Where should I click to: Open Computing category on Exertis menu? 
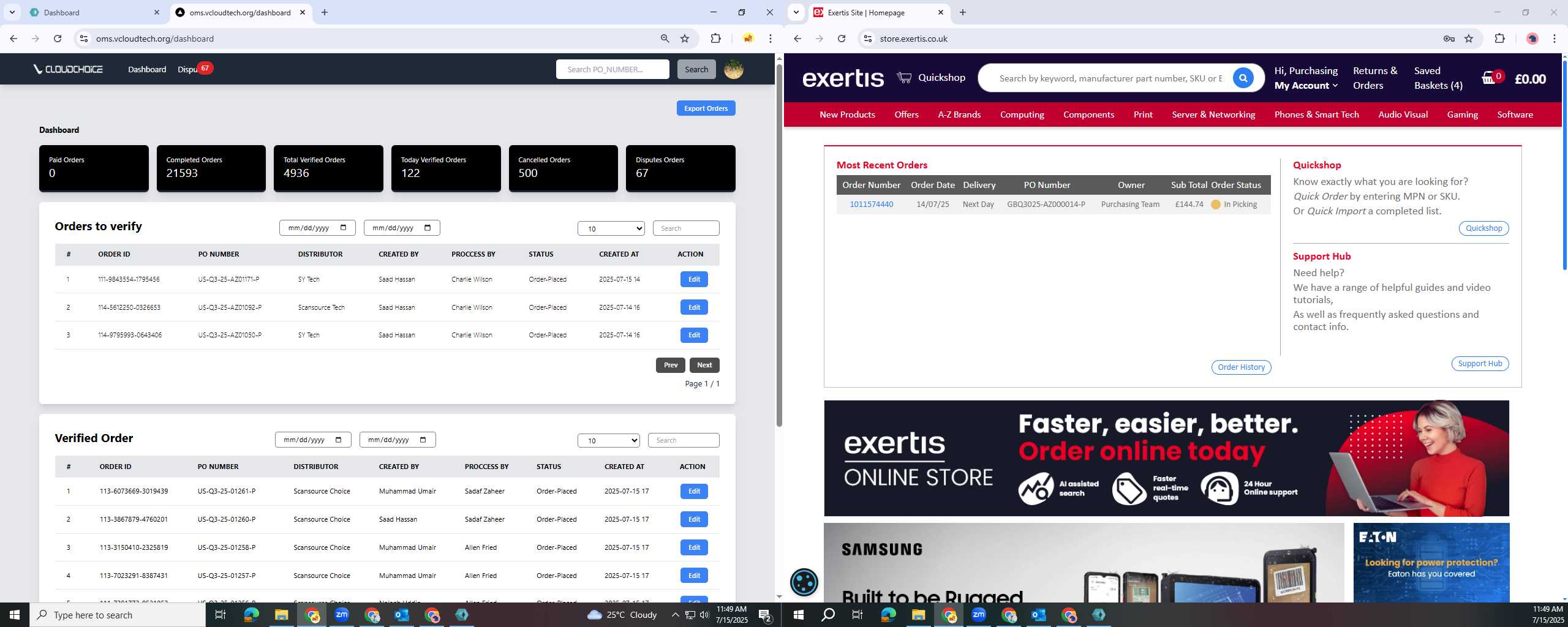[x=1022, y=115]
